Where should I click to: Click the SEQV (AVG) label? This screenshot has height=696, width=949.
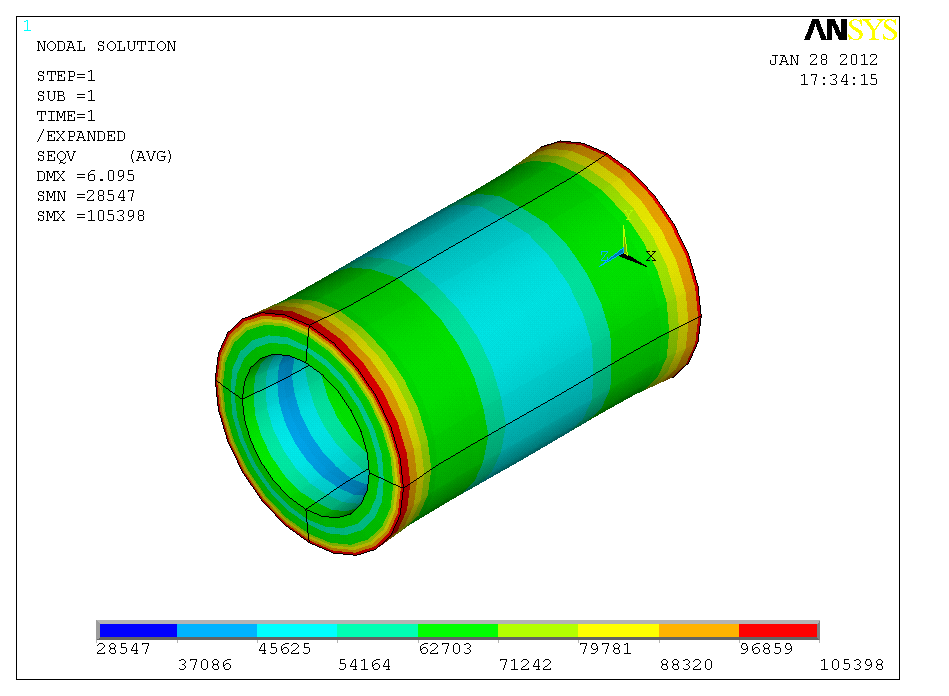(105, 156)
